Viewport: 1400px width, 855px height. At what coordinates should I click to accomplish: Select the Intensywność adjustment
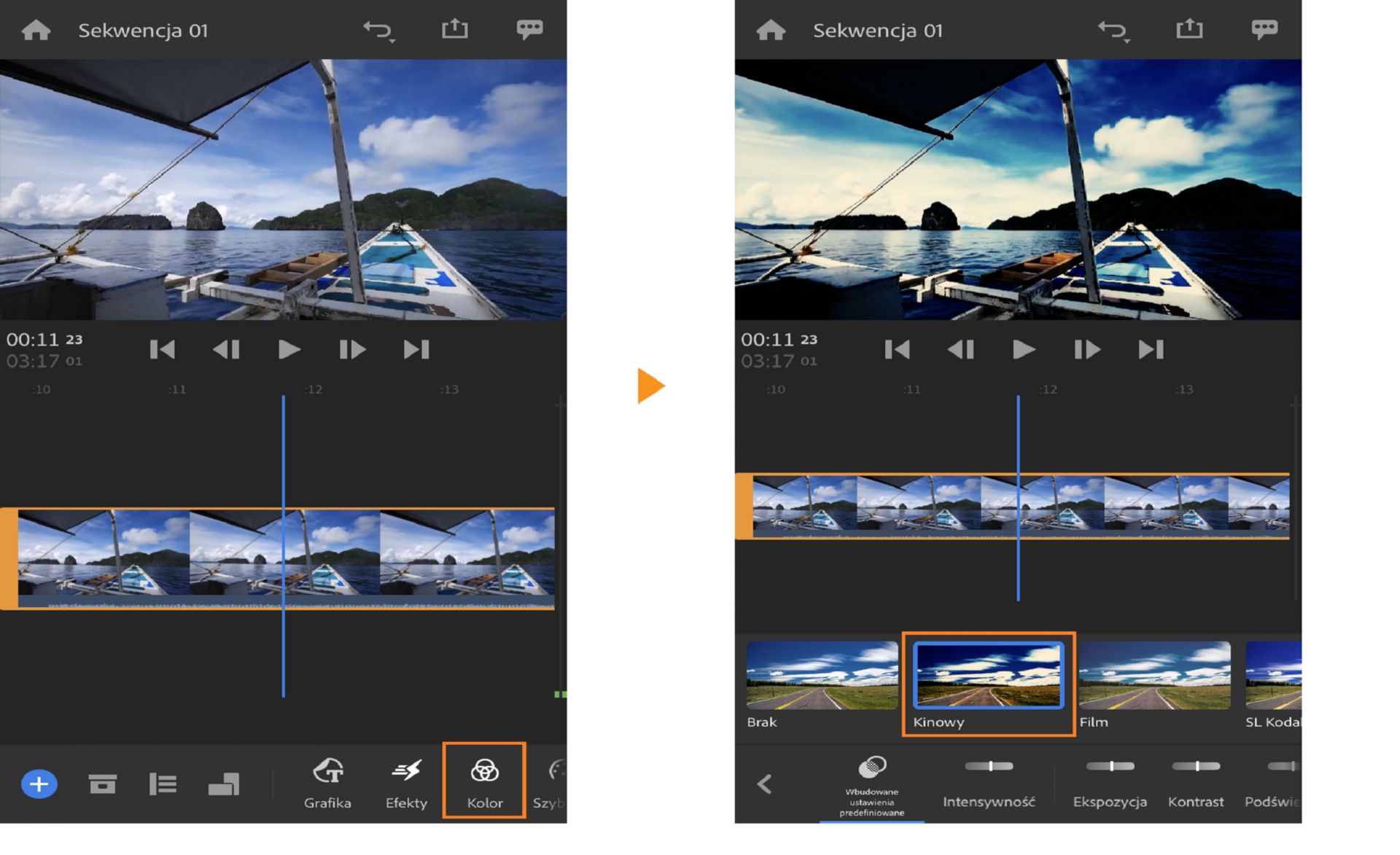(x=989, y=784)
